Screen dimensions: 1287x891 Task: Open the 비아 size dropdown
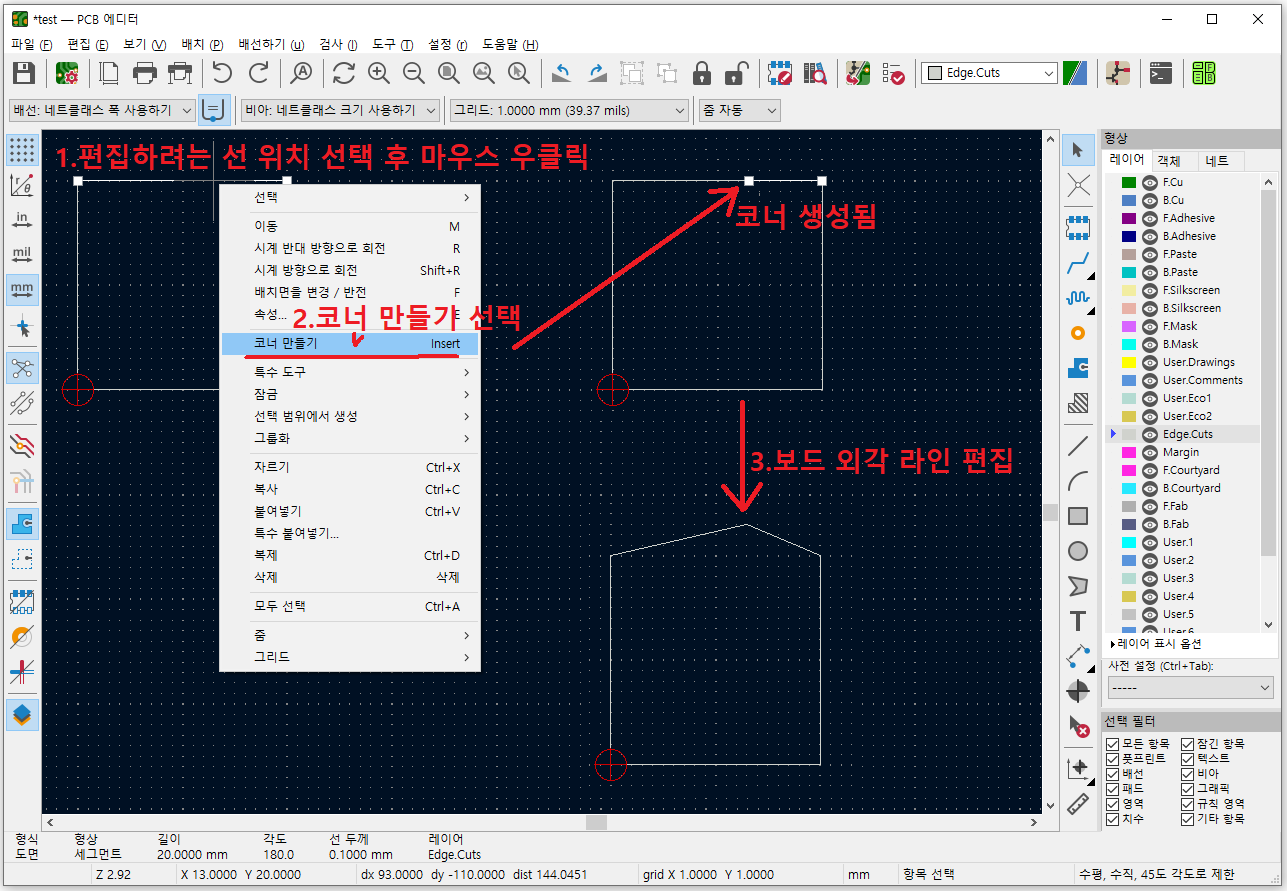(341, 110)
